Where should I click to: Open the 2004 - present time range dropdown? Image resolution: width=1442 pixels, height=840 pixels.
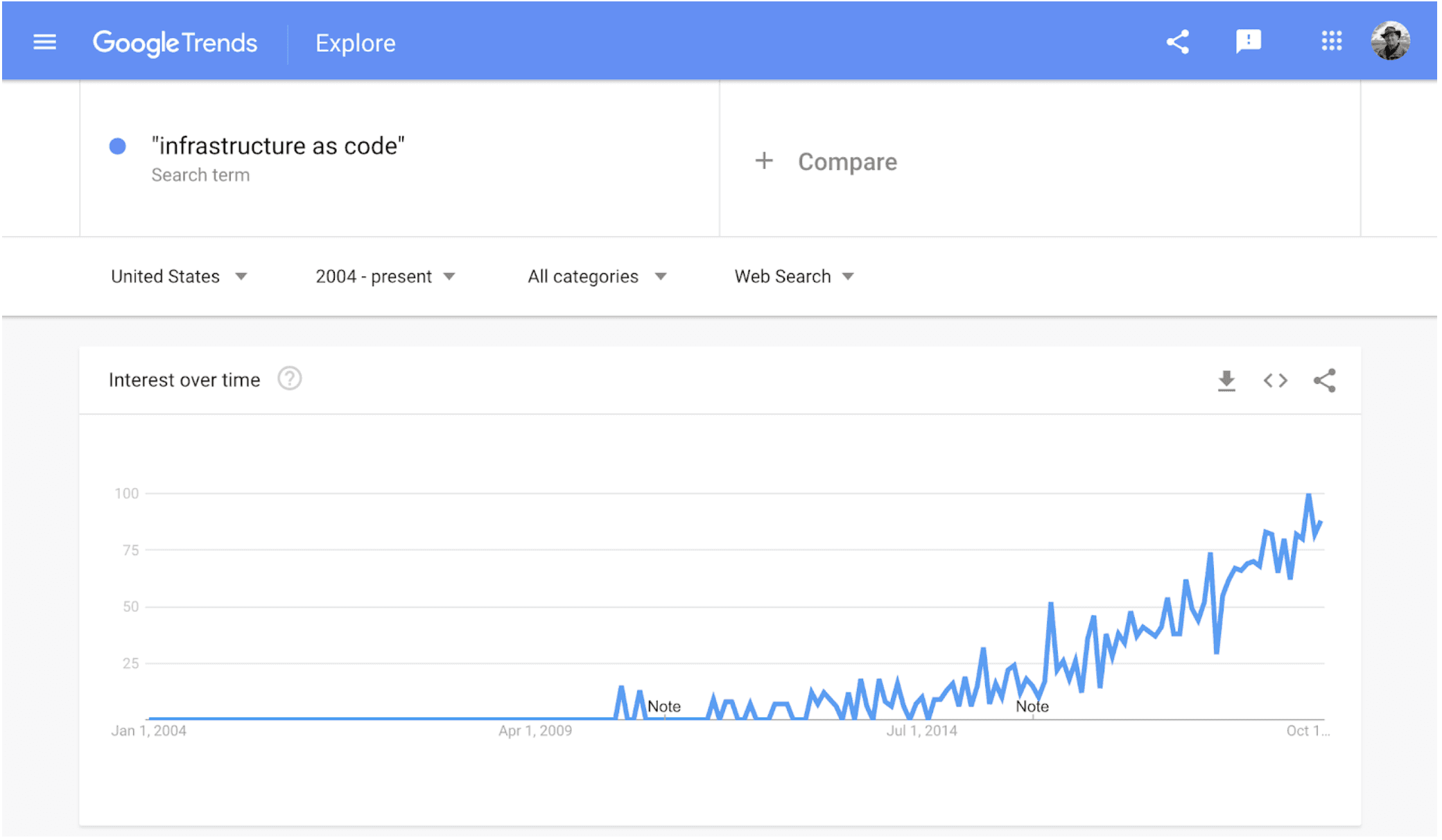point(385,277)
